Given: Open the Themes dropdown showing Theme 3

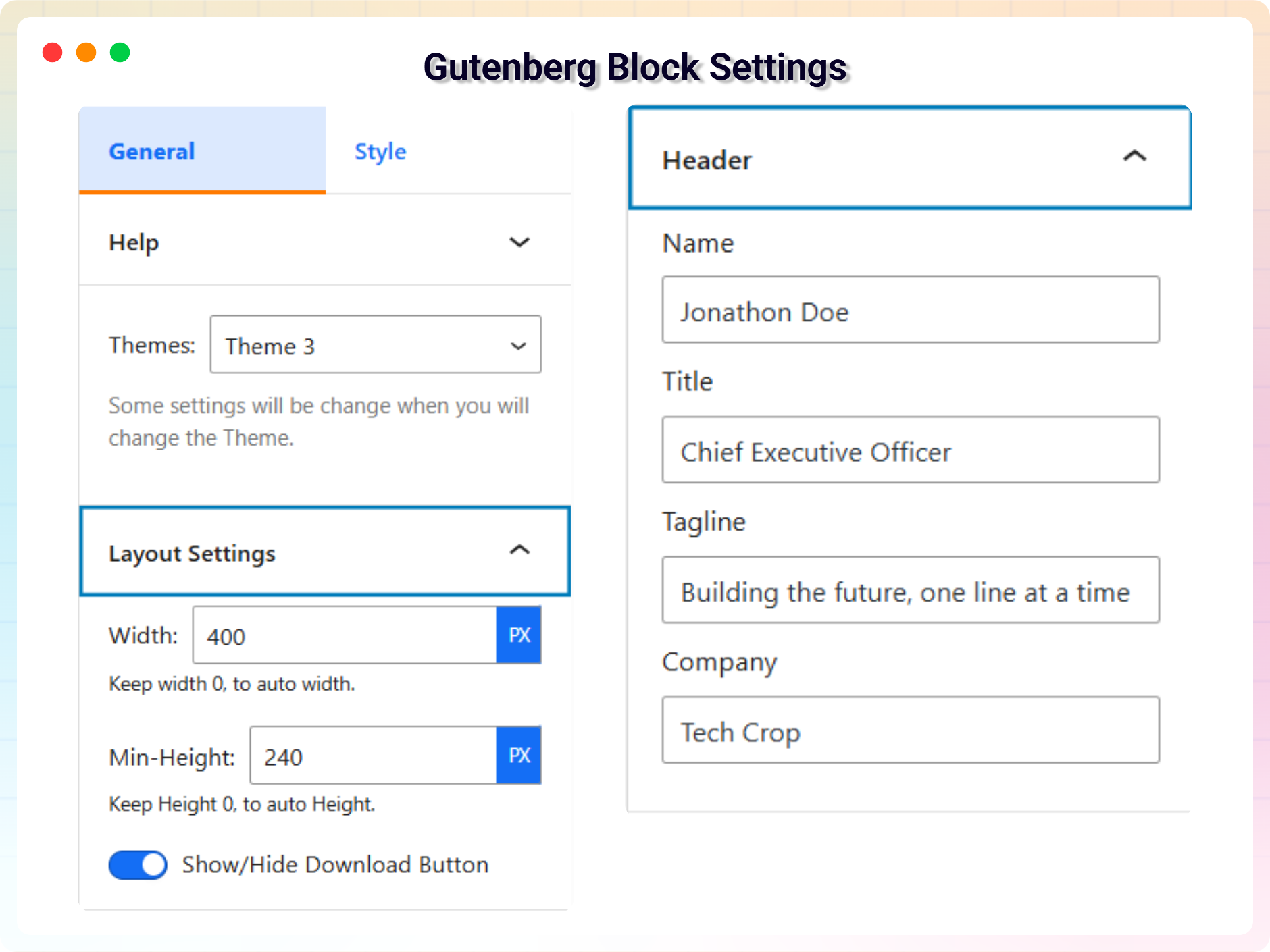Looking at the screenshot, I should click(375, 345).
